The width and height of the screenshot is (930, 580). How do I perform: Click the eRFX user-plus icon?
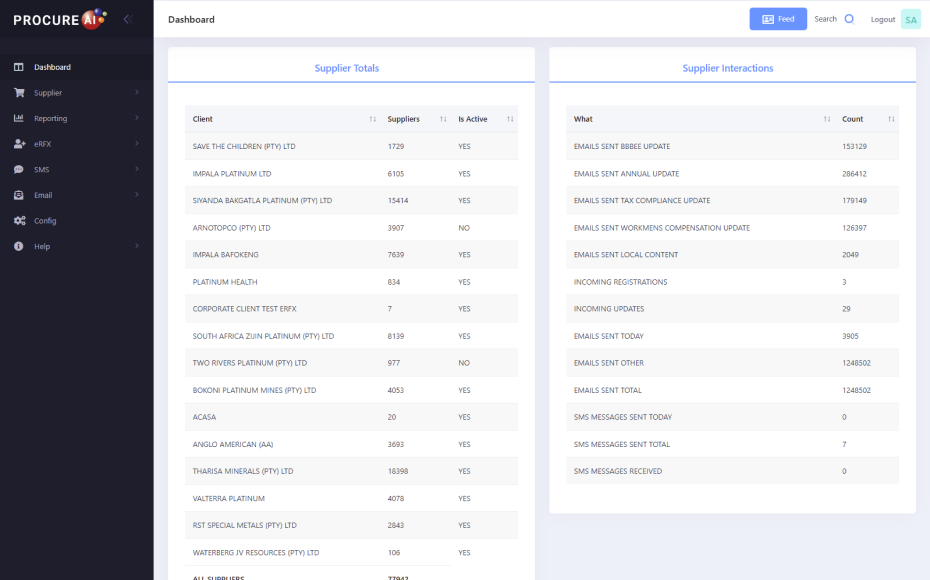(x=20, y=144)
